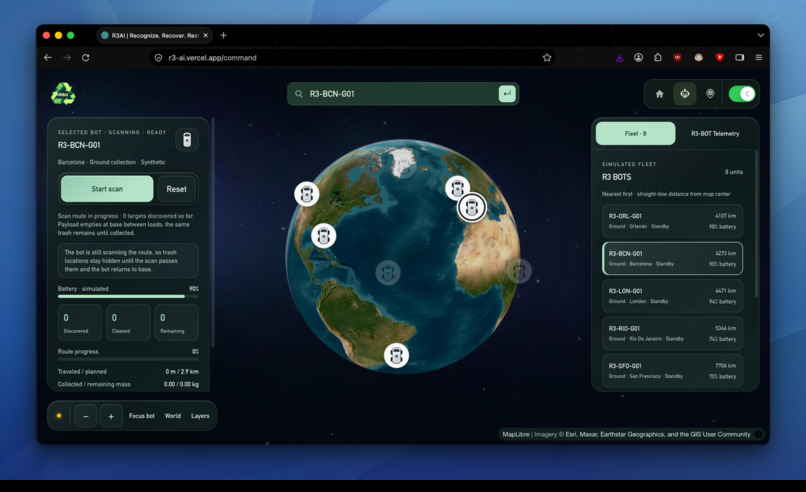The height and width of the screenshot is (492, 806).
Task: Click the R3-BCN-G01 search field
Action: [x=401, y=94]
